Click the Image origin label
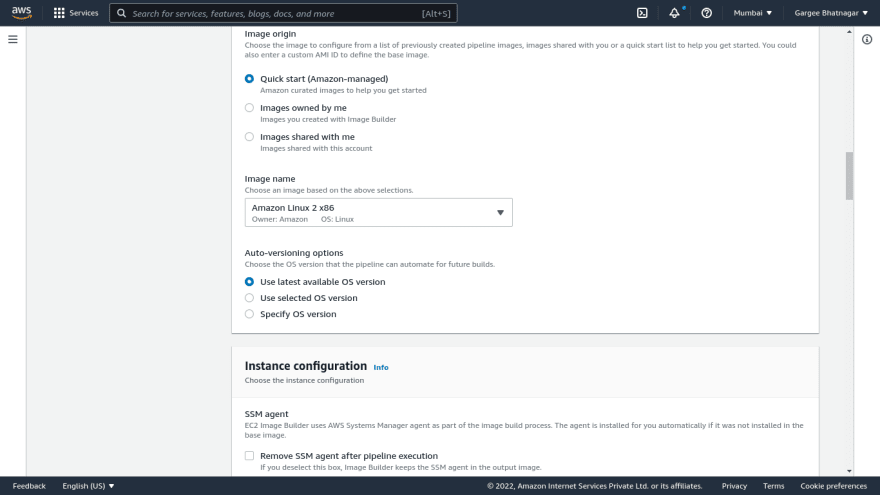Viewport: 880px width, 495px height. 271,34
